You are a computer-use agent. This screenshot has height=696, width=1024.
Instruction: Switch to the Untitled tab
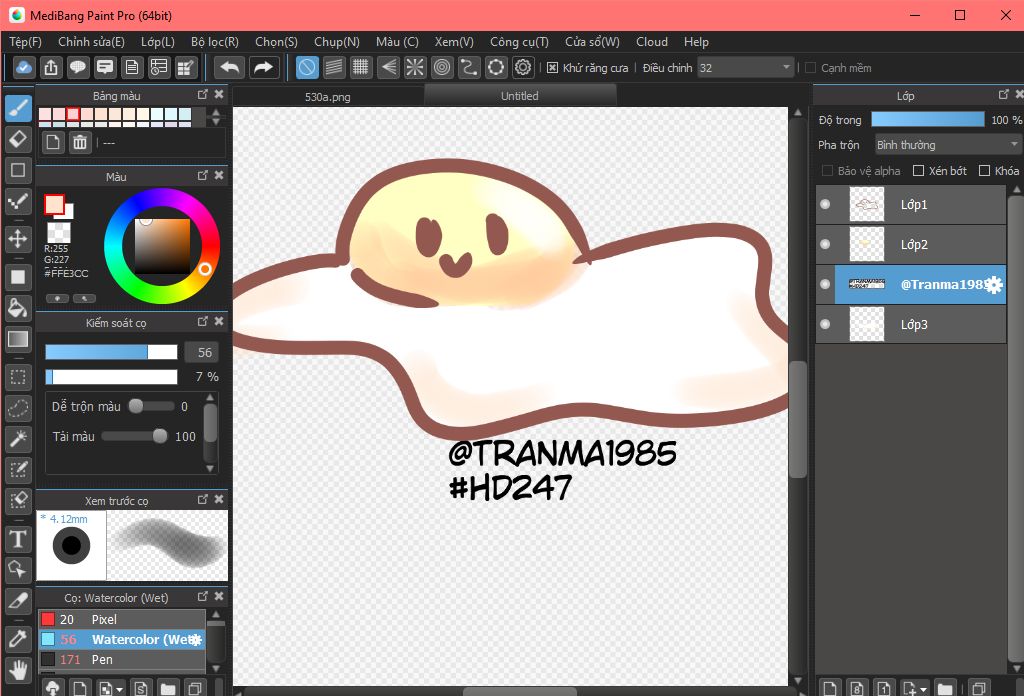(x=520, y=96)
